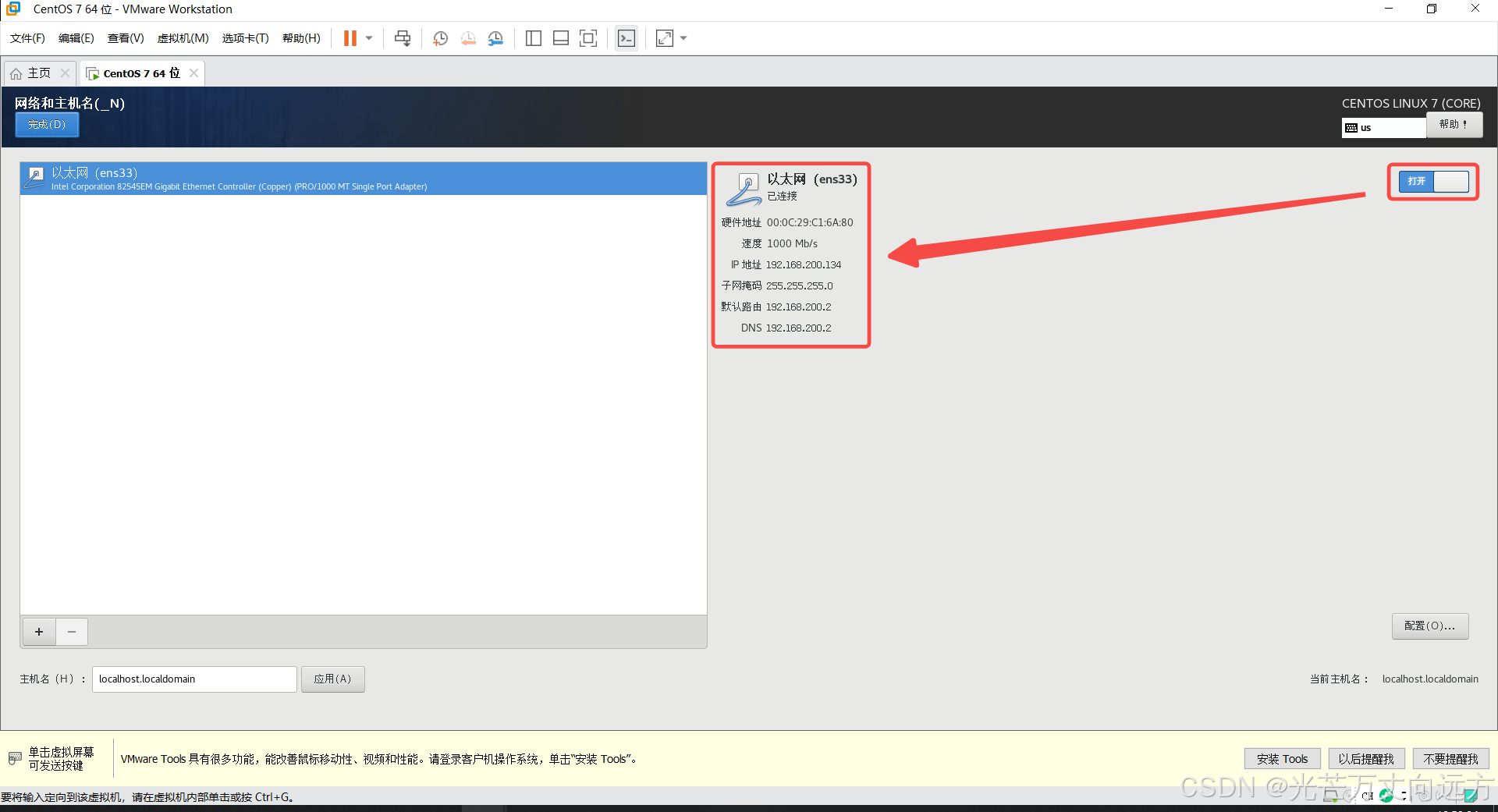This screenshot has width=1498, height=812.
Task: Take a snapshot with the clock-plus icon
Action: (440, 38)
